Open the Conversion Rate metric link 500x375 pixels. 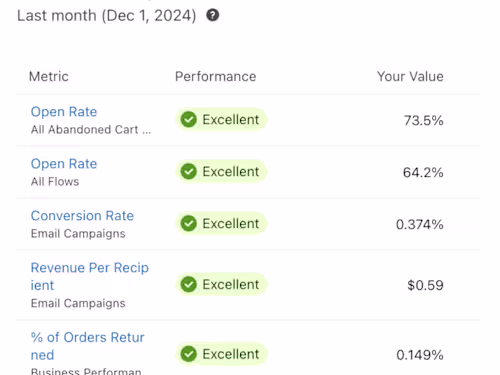point(82,216)
